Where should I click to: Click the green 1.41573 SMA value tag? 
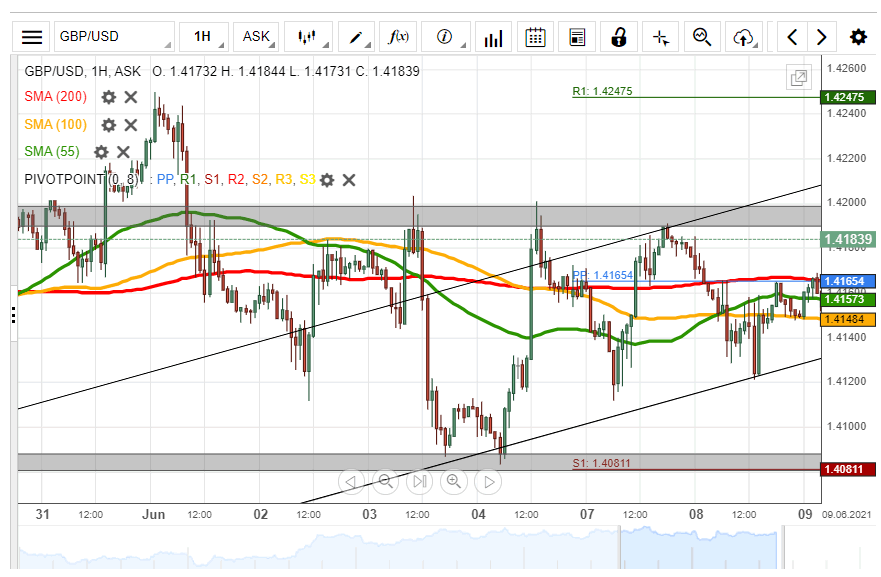tap(847, 299)
